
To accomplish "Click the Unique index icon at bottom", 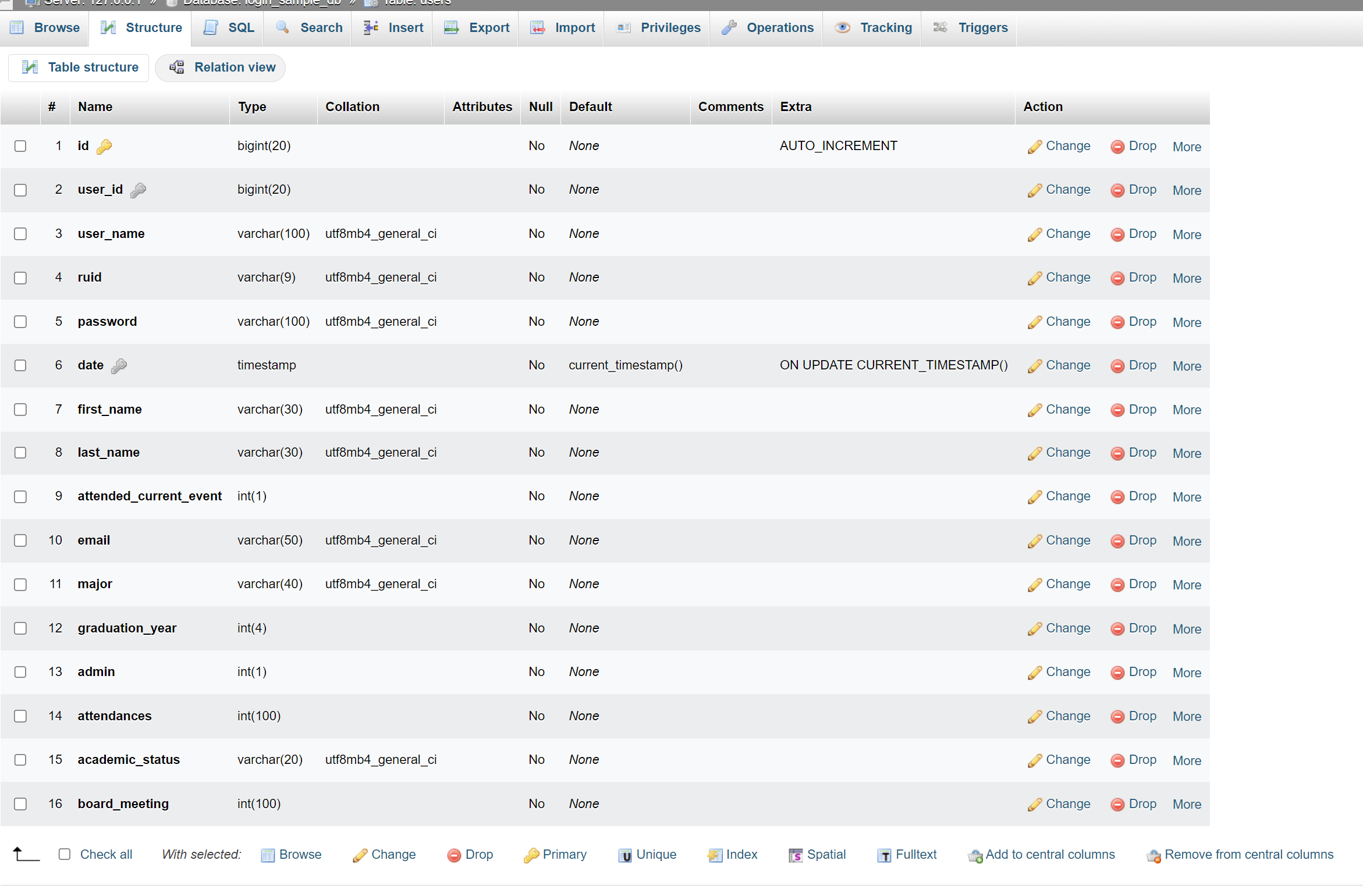I will (624, 855).
